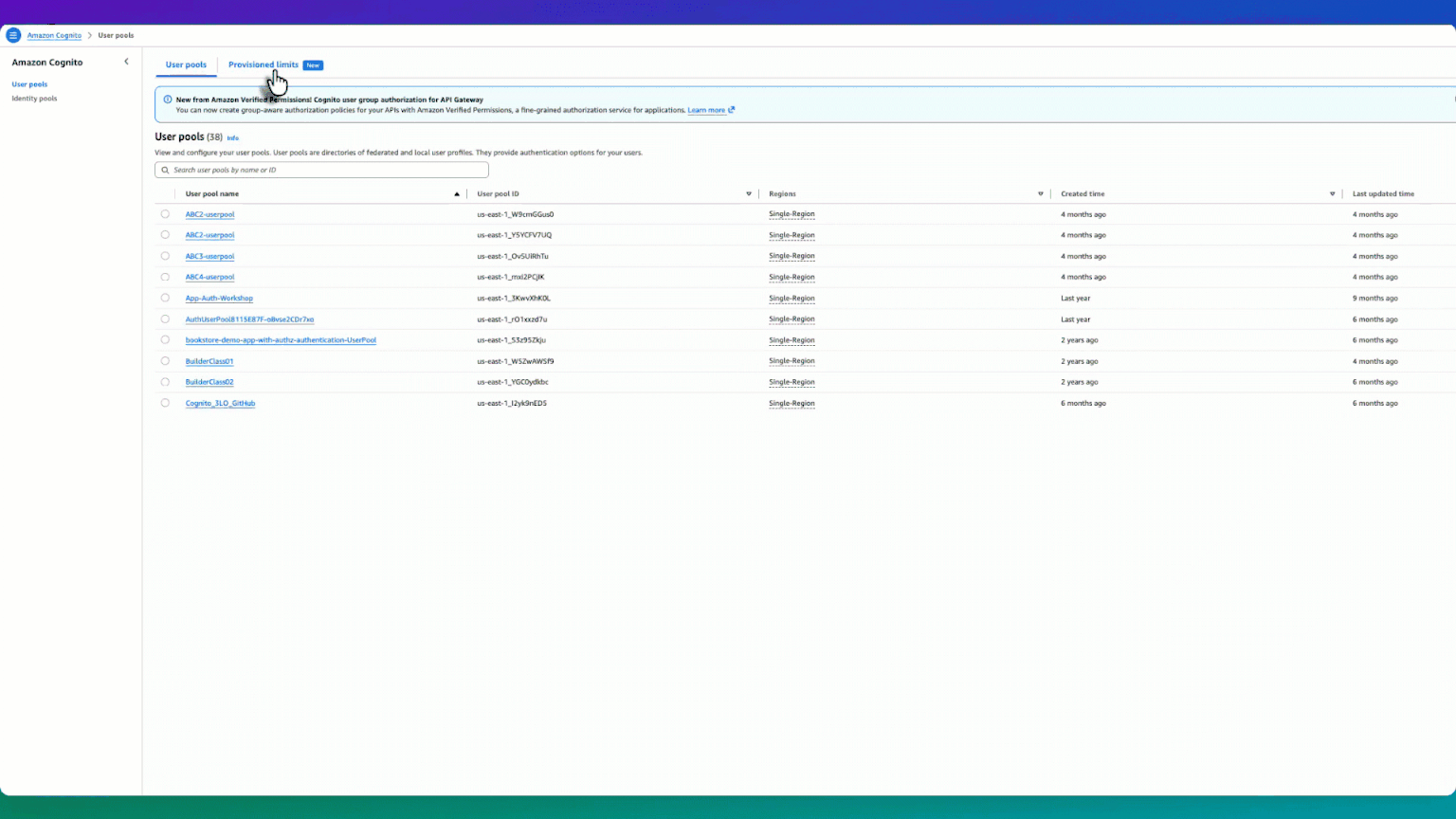Click the 9 months ago updated time
The image size is (1456, 819).
tap(1374, 298)
